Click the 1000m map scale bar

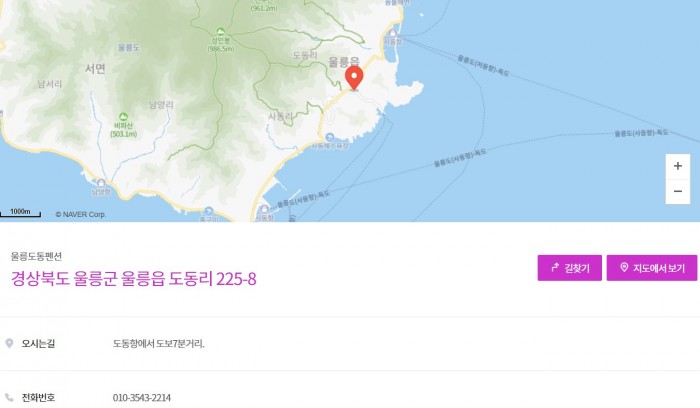21,213
